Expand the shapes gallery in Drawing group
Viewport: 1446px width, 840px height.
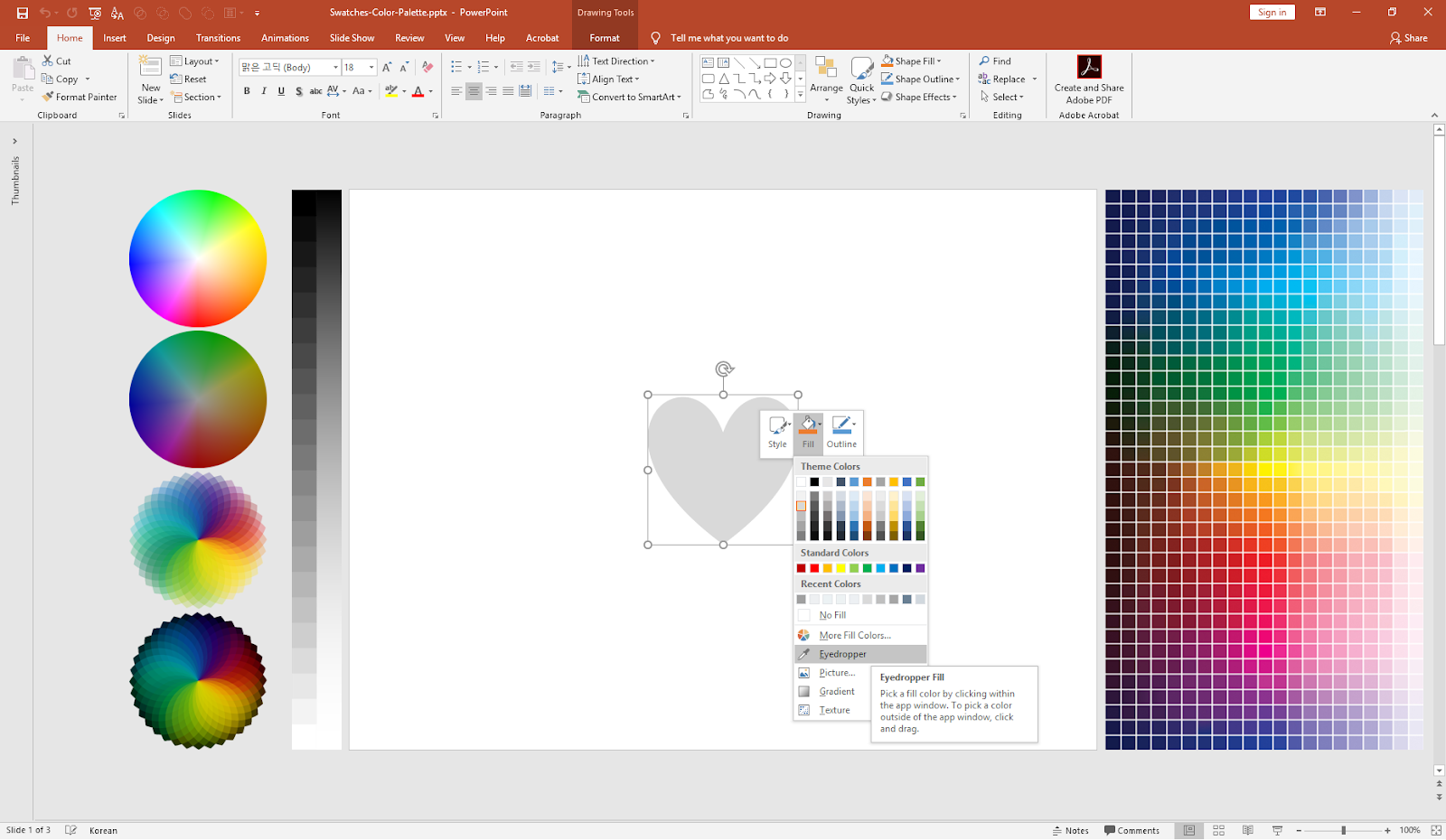coord(799,94)
